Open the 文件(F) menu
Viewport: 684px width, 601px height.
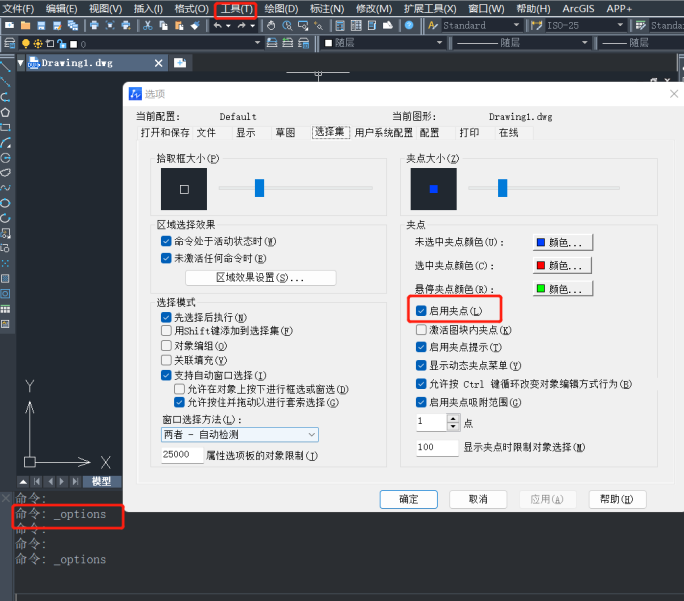click(x=18, y=9)
